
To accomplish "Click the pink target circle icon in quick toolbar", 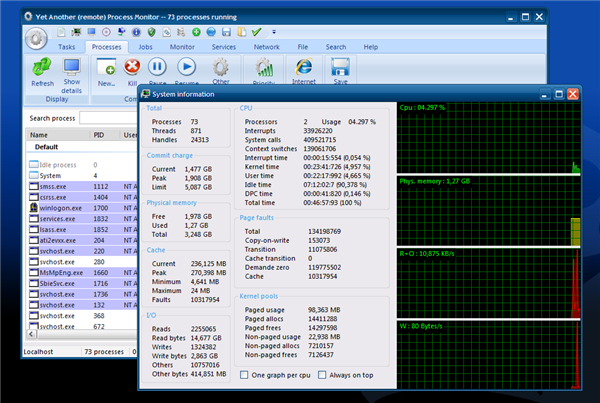I will coord(106,32).
